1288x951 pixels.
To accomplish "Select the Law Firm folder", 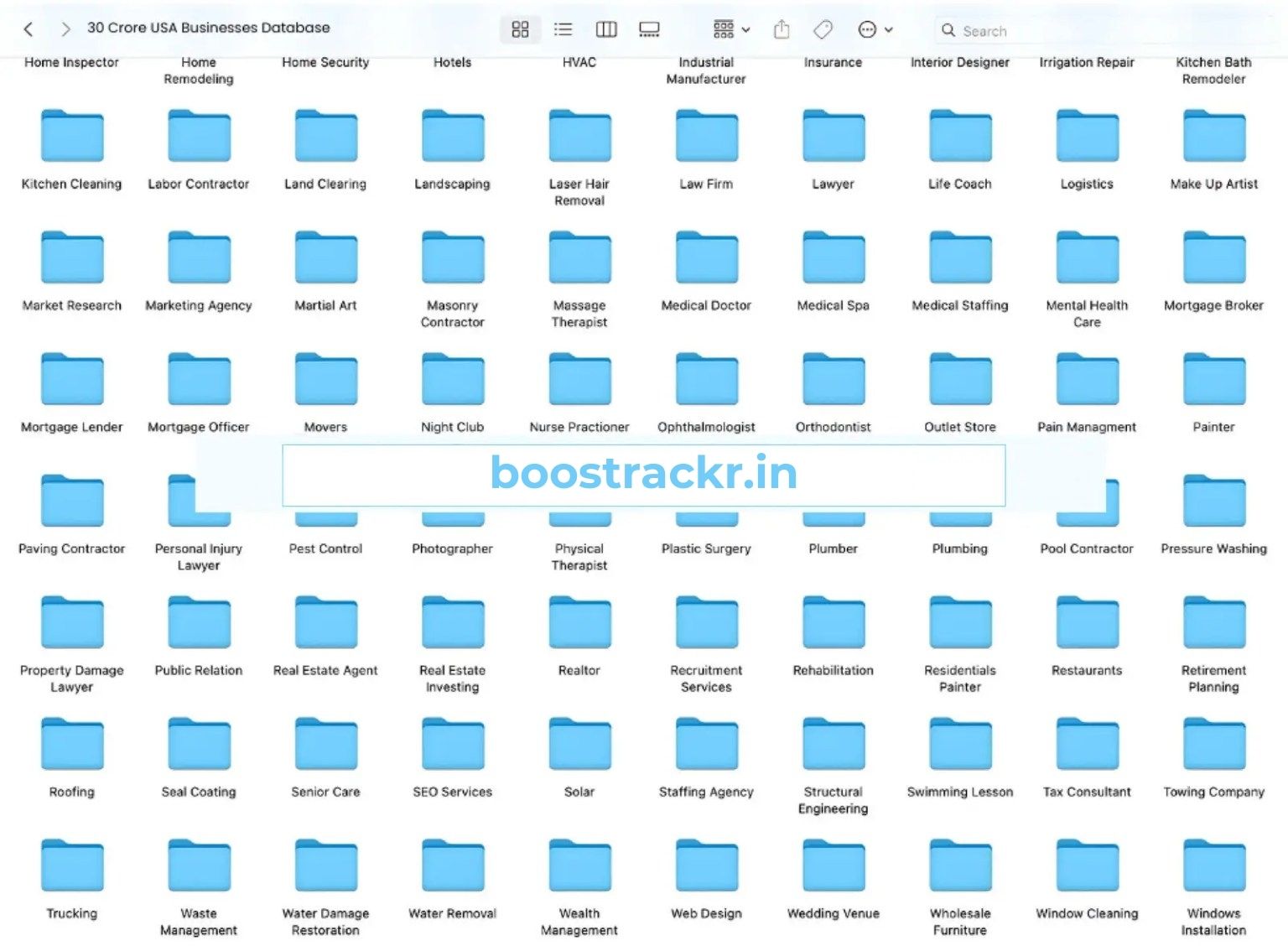I will click(706, 137).
